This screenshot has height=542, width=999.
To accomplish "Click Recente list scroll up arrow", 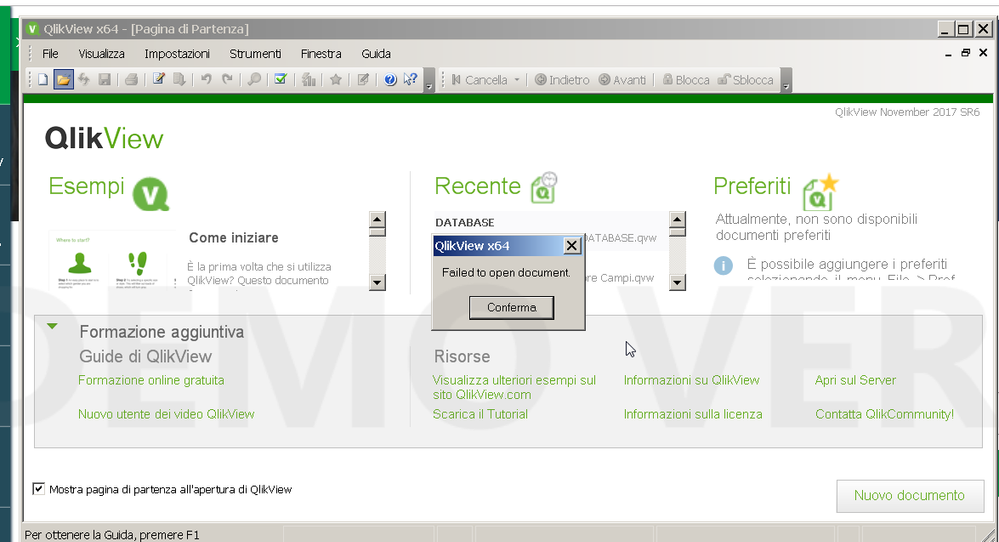I will click(x=677, y=220).
